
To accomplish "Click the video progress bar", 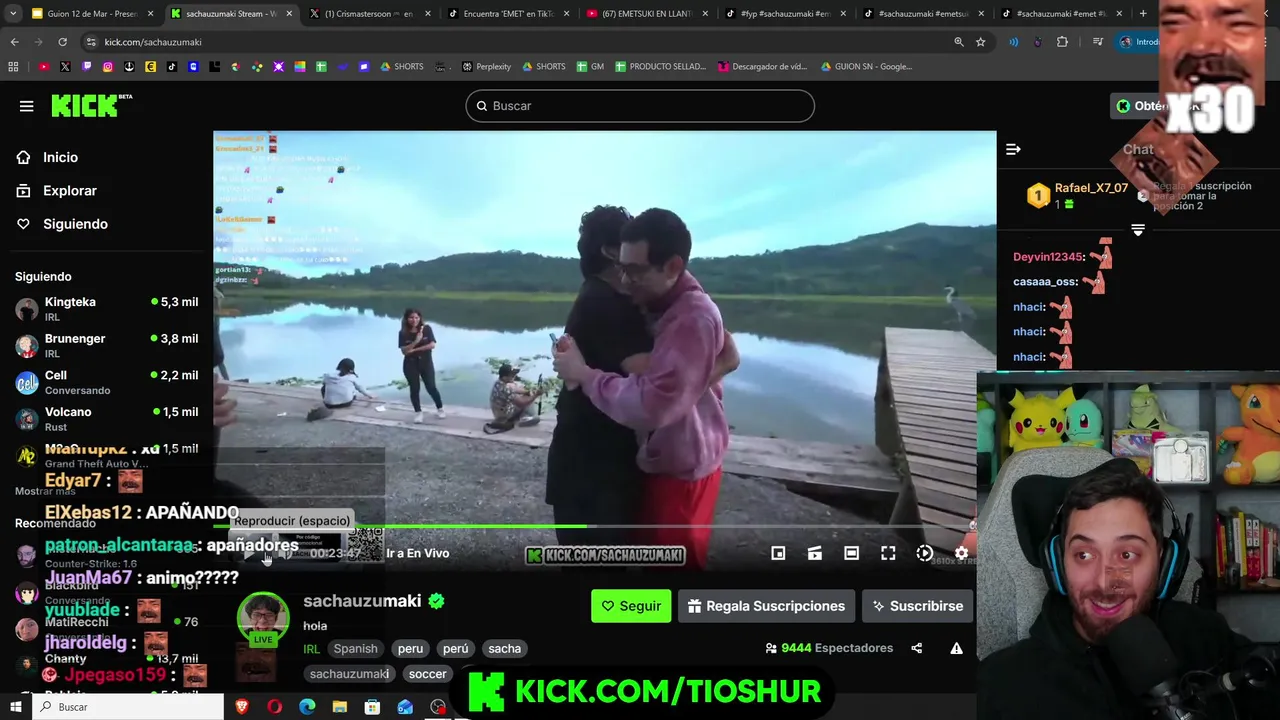I will (604, 526).
